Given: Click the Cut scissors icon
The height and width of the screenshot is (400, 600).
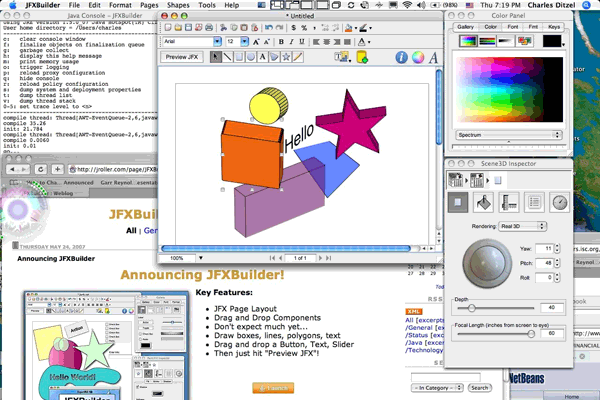Looking at the screenshot, I should [223, 28].
